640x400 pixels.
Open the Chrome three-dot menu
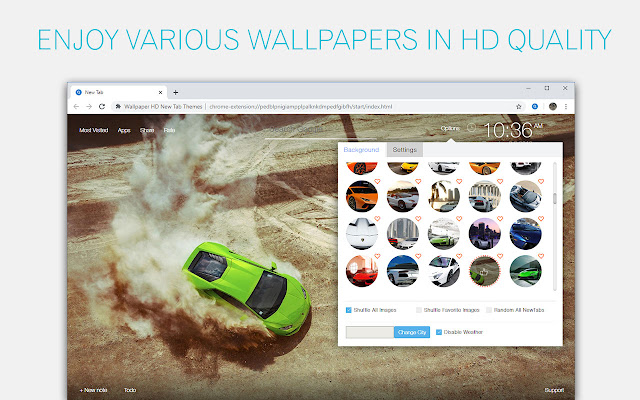click(566, 107)
